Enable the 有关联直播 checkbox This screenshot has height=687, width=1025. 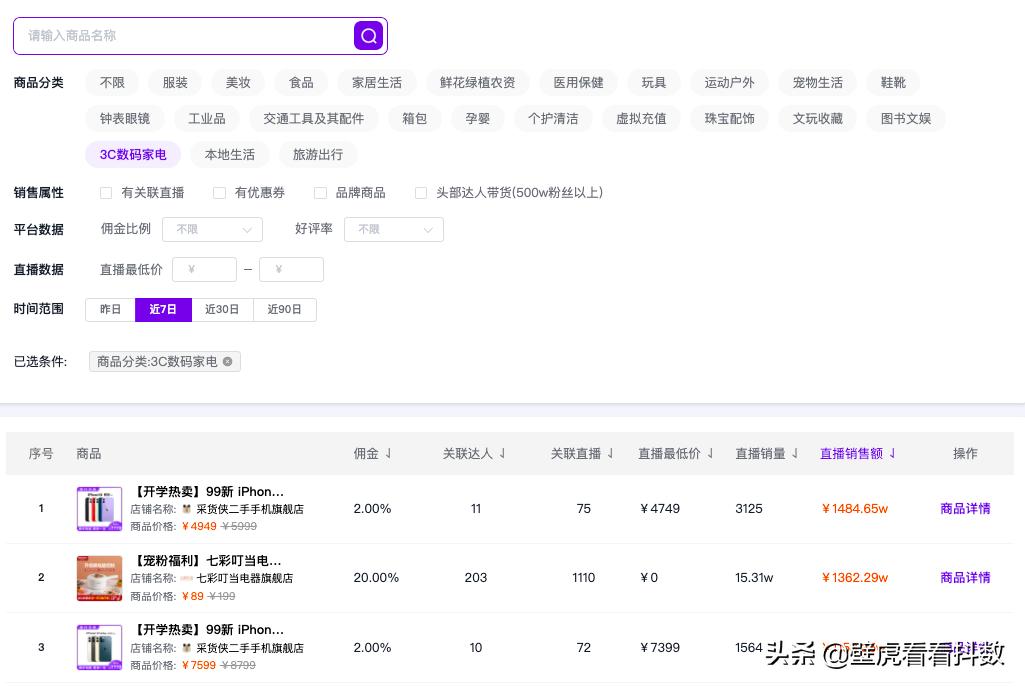point(106,193)
